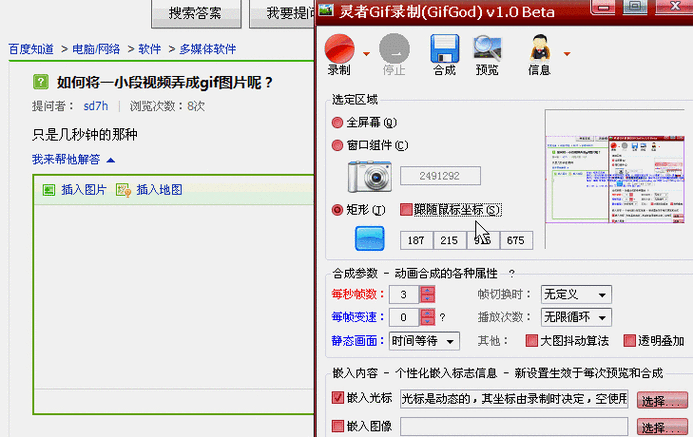Click the 每秒帧数 value field
The image size is (693, 437).
[x=404, y=295]
